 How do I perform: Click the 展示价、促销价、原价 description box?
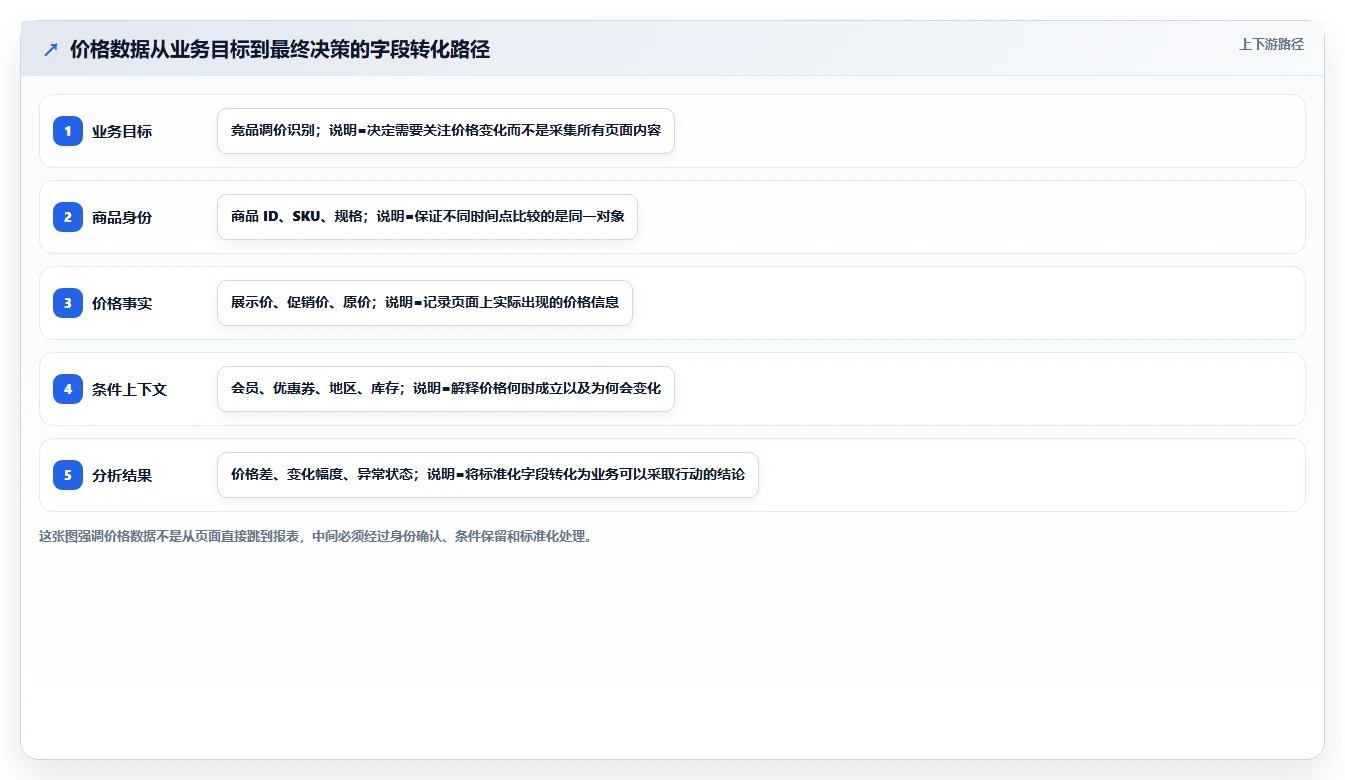tap(425, 303)
